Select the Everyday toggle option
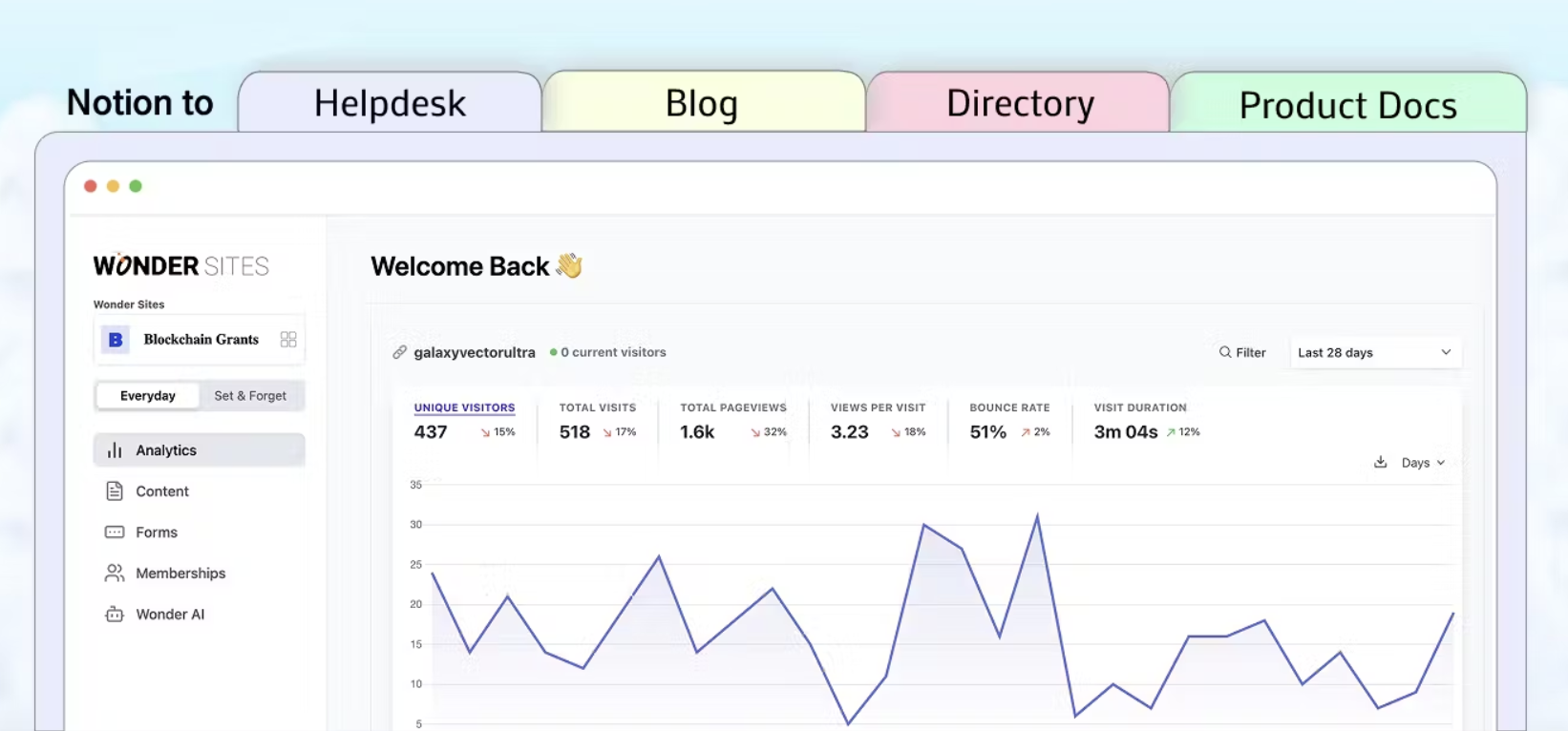Viewport: 1568px width, 731px height. [x=147, y=396]
